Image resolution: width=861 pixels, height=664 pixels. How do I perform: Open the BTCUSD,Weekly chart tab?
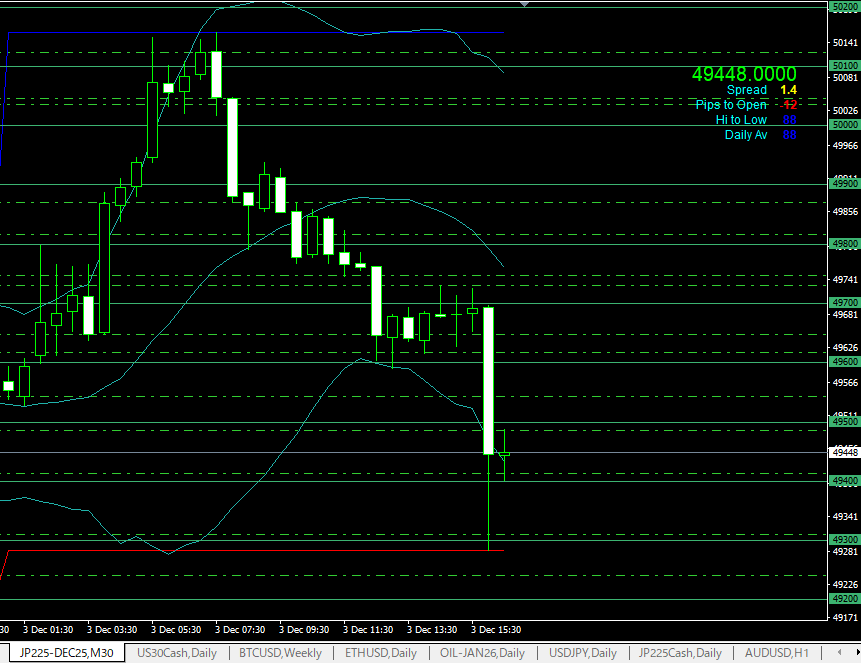tap(280, 653)
